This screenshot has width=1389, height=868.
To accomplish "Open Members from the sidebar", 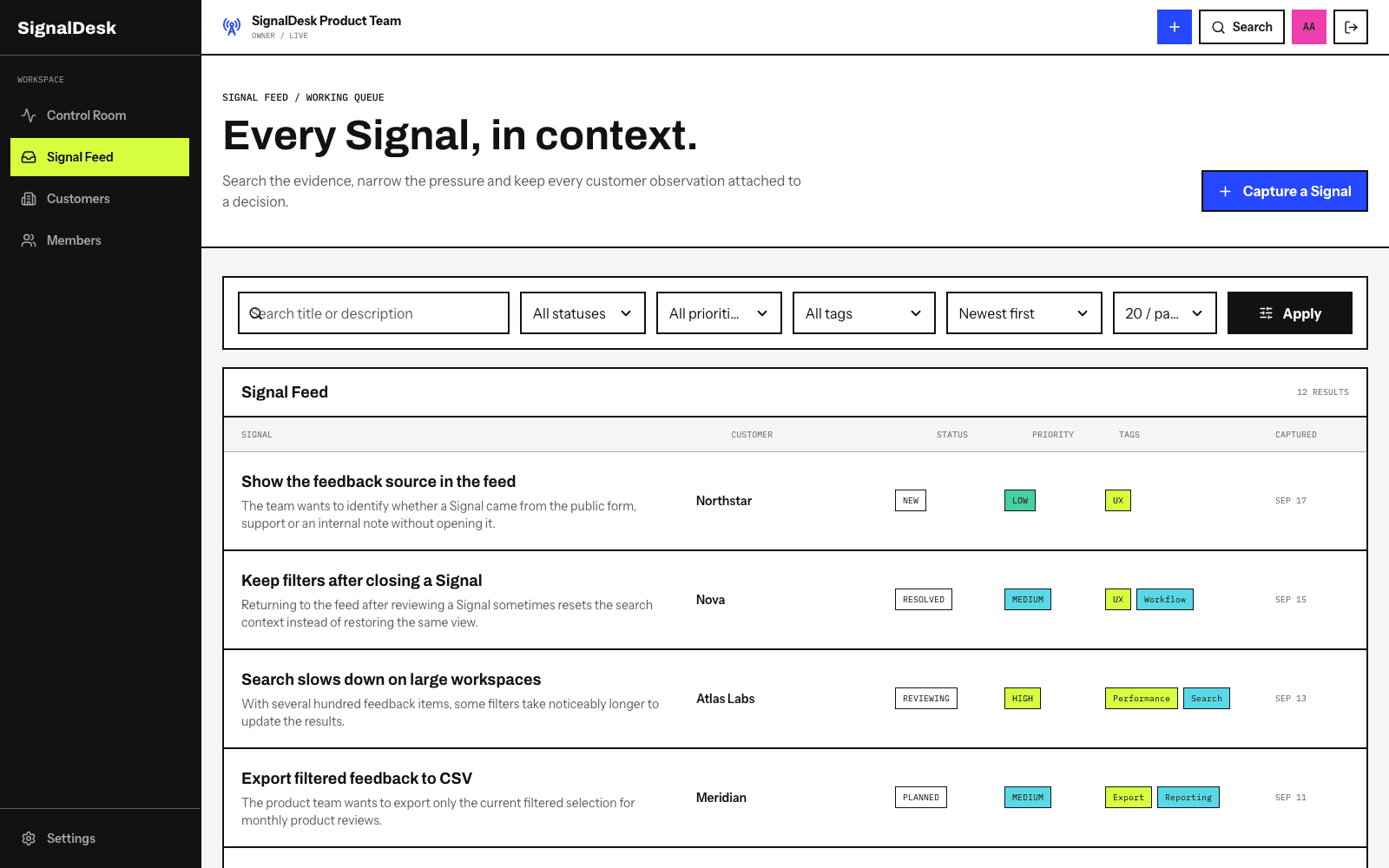I will point(100,240).
